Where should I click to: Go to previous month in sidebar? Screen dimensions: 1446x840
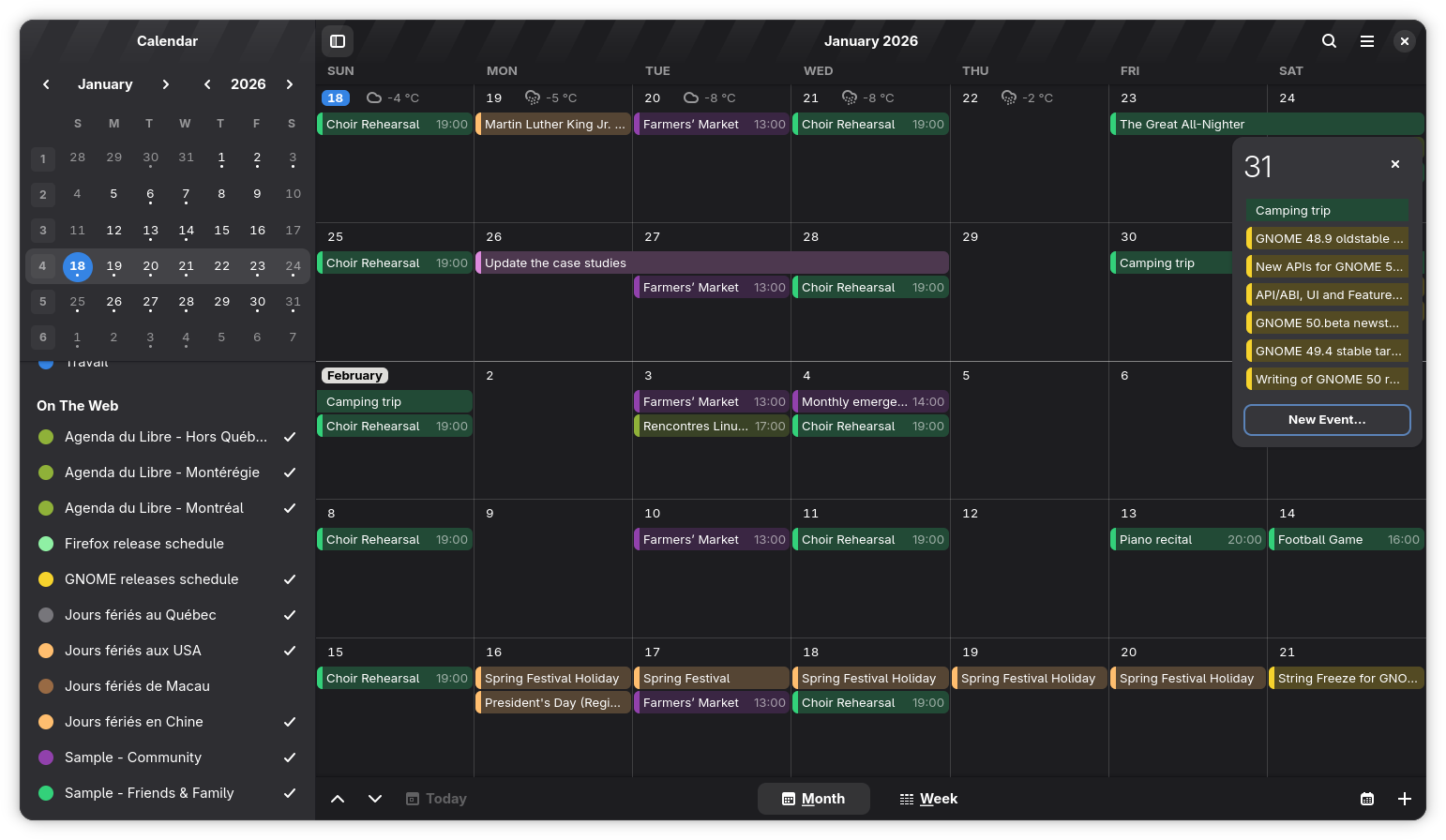[x=46, y=84]
